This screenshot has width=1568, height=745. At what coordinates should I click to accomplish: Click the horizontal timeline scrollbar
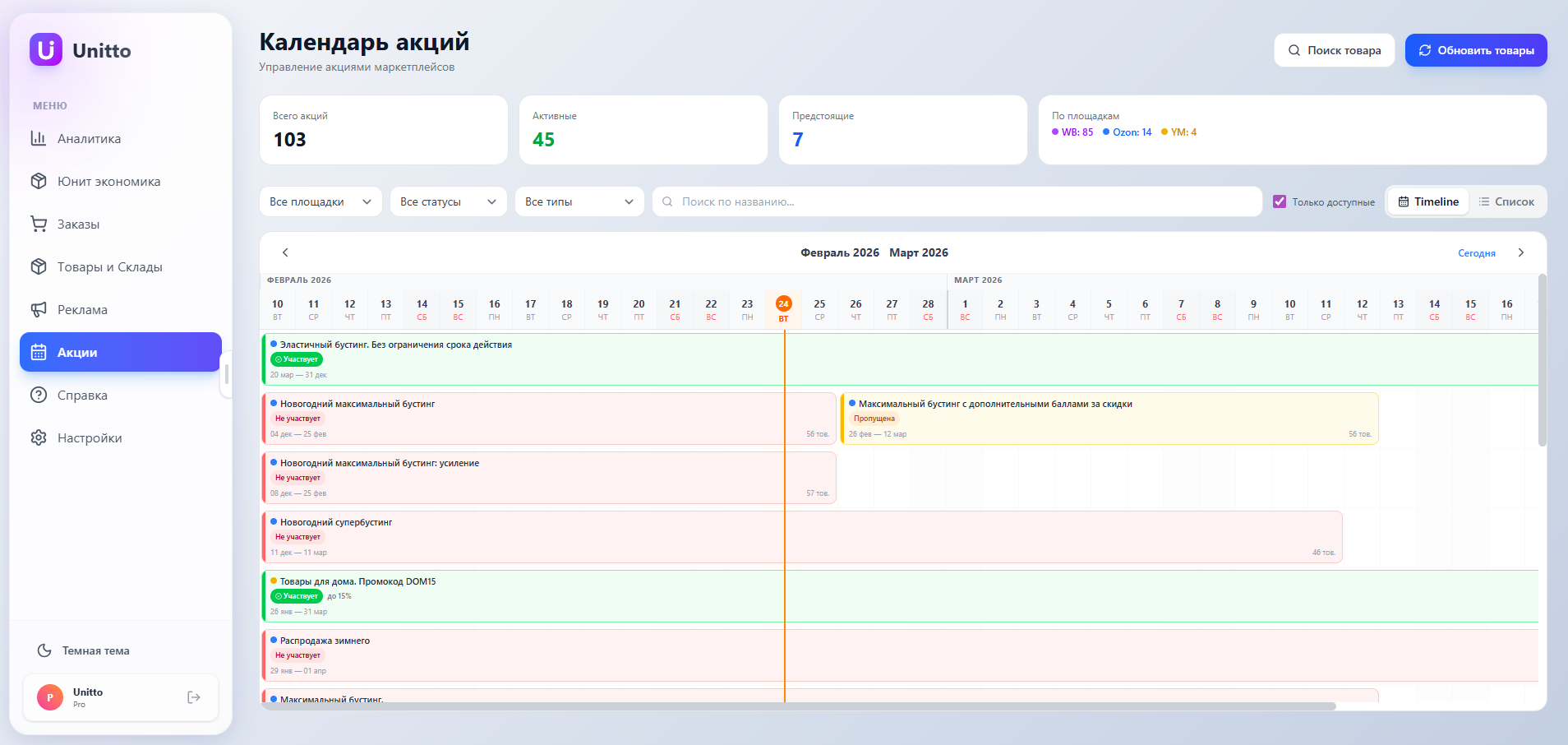coord(797,706)
